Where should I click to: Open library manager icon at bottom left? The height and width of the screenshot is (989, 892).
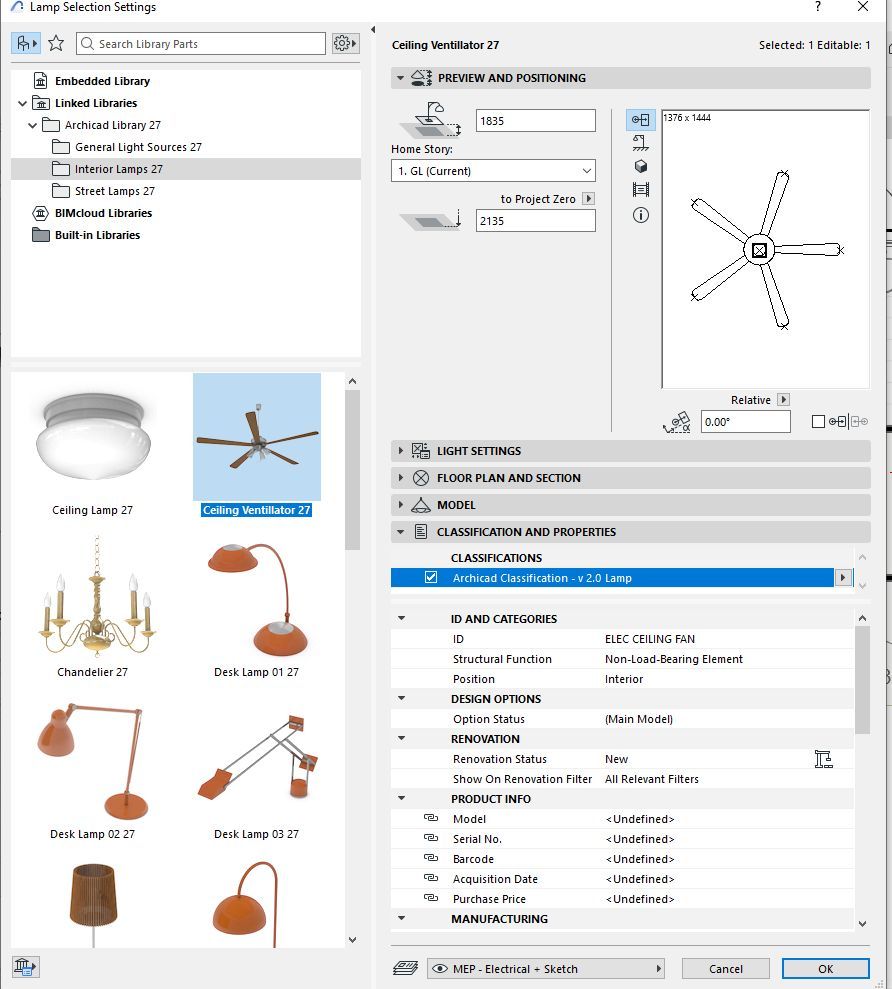click(25, 966)
